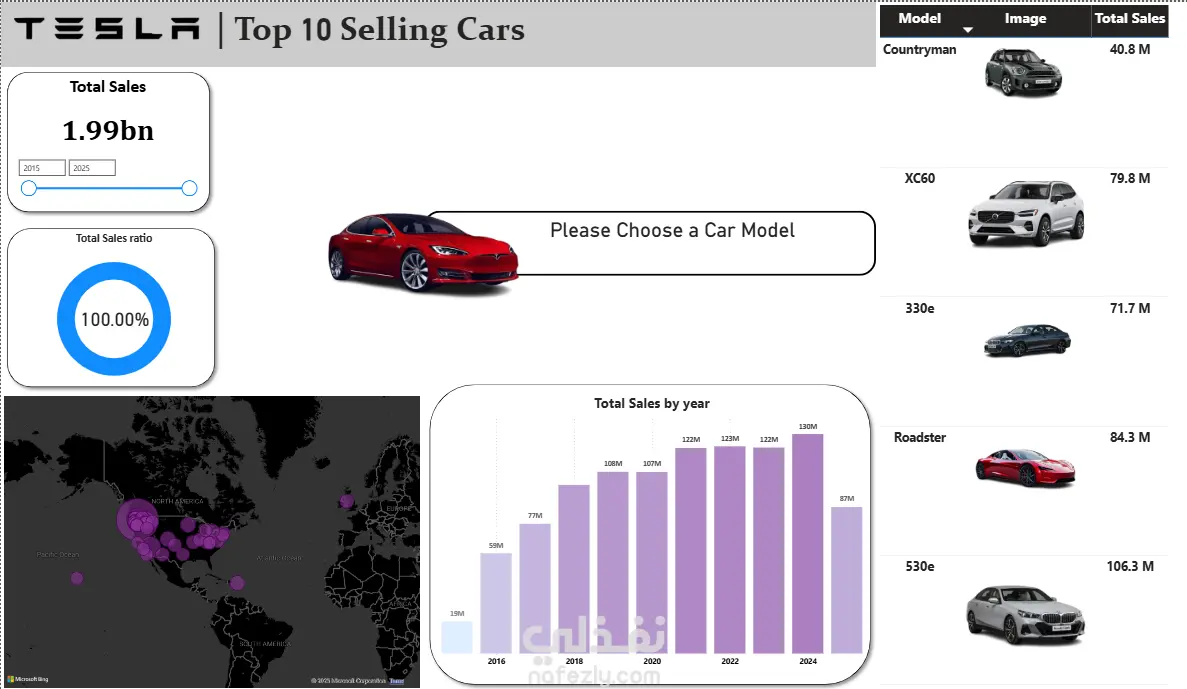The image size is (1187, 689).
Task: Sort by Total Sales column header
Action: [x=1129, y=18]
